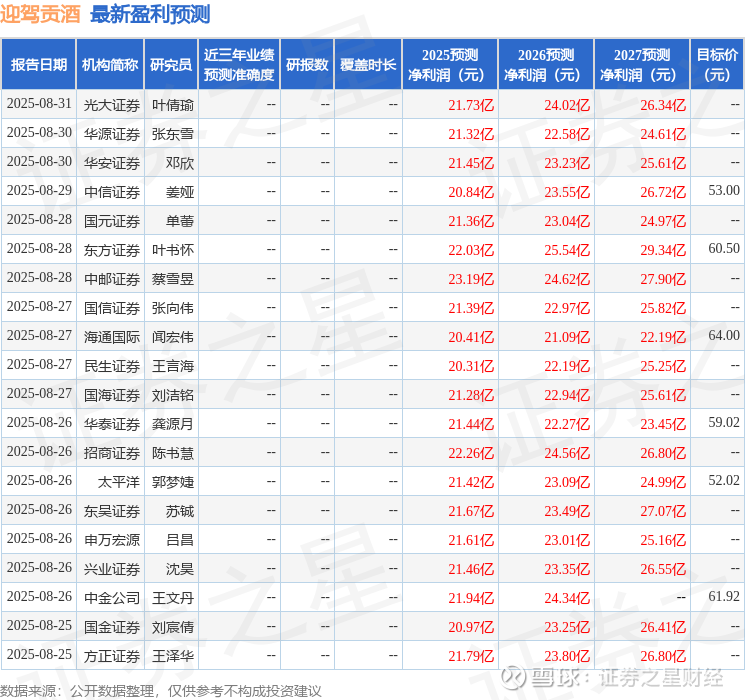Click analyst name 邓欣
Viewport: 745px width, 700px height.
point(180,163)
